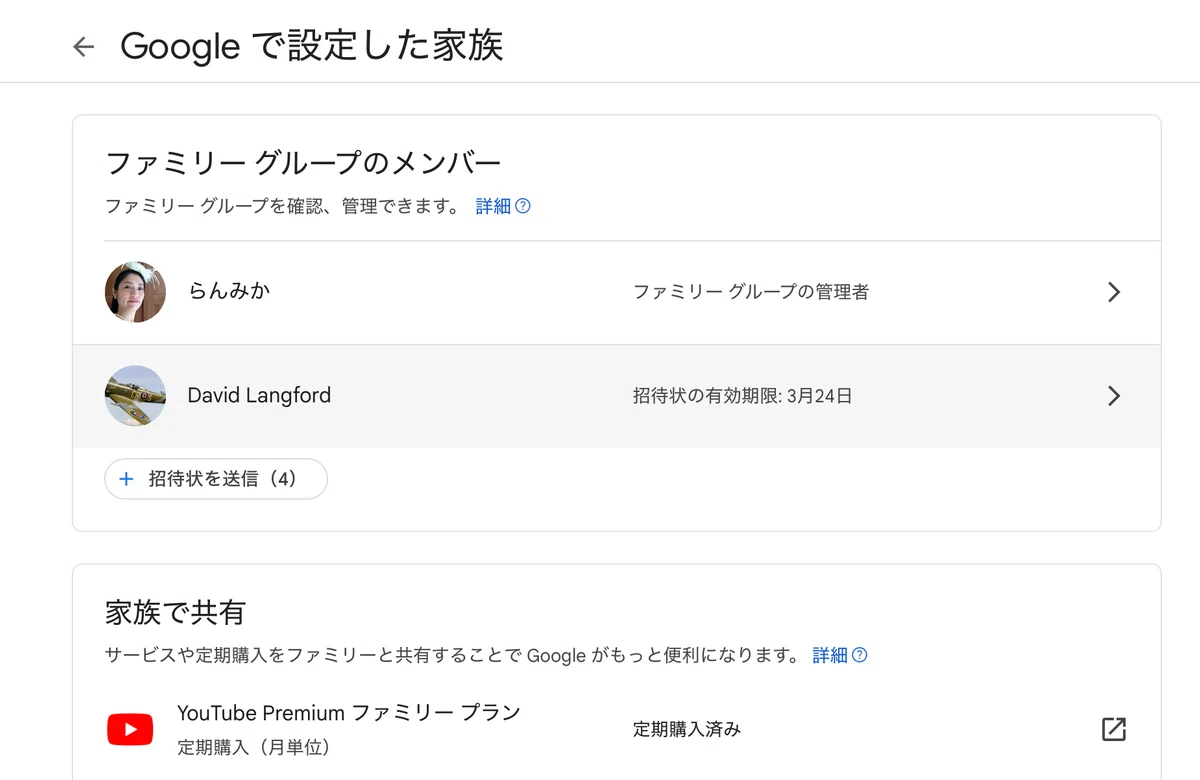
Task: Go back using the left arrow icon
Action: click(x=84, y=47)
